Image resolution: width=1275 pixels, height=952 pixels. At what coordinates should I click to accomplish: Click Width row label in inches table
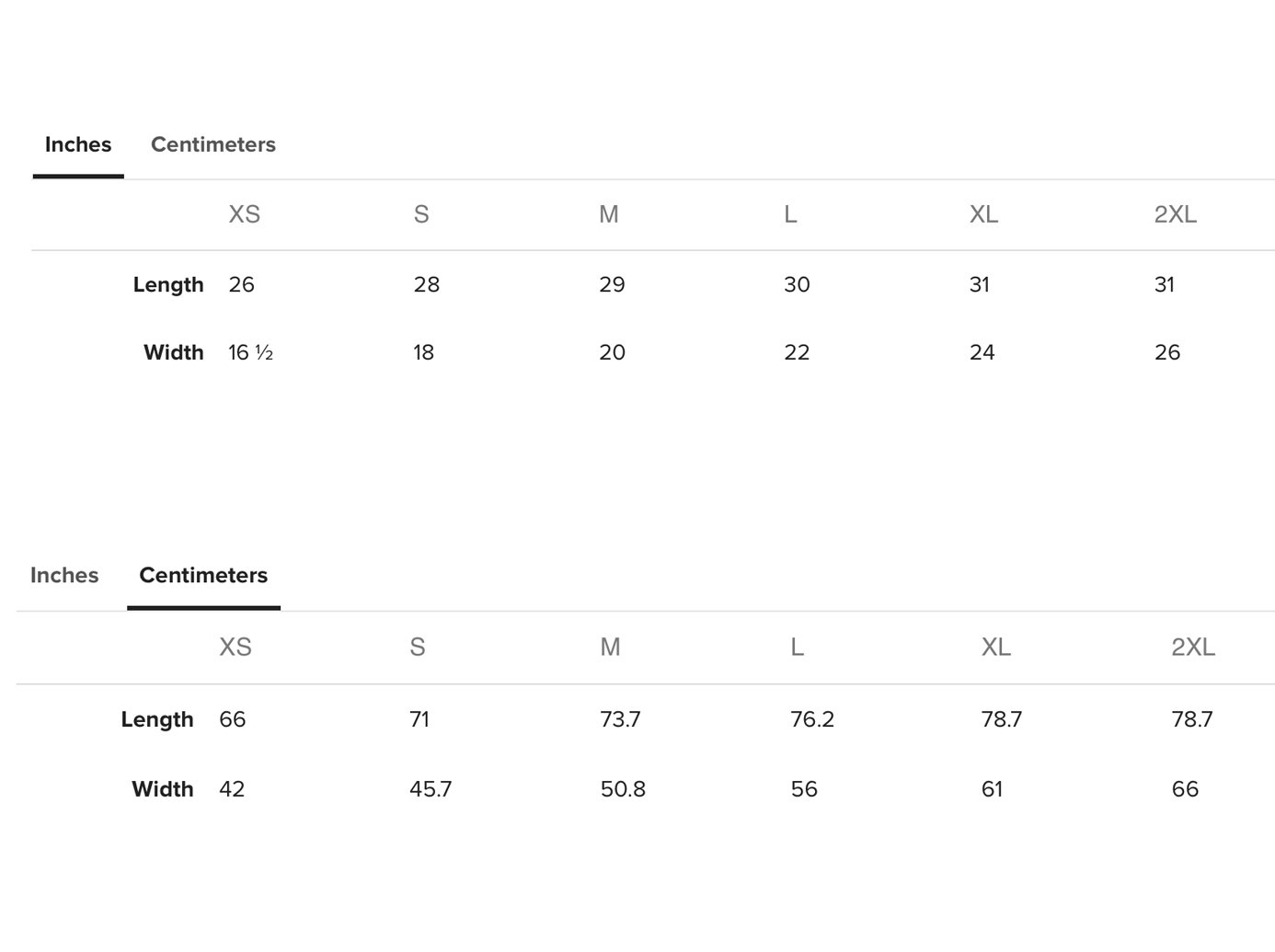174,352
